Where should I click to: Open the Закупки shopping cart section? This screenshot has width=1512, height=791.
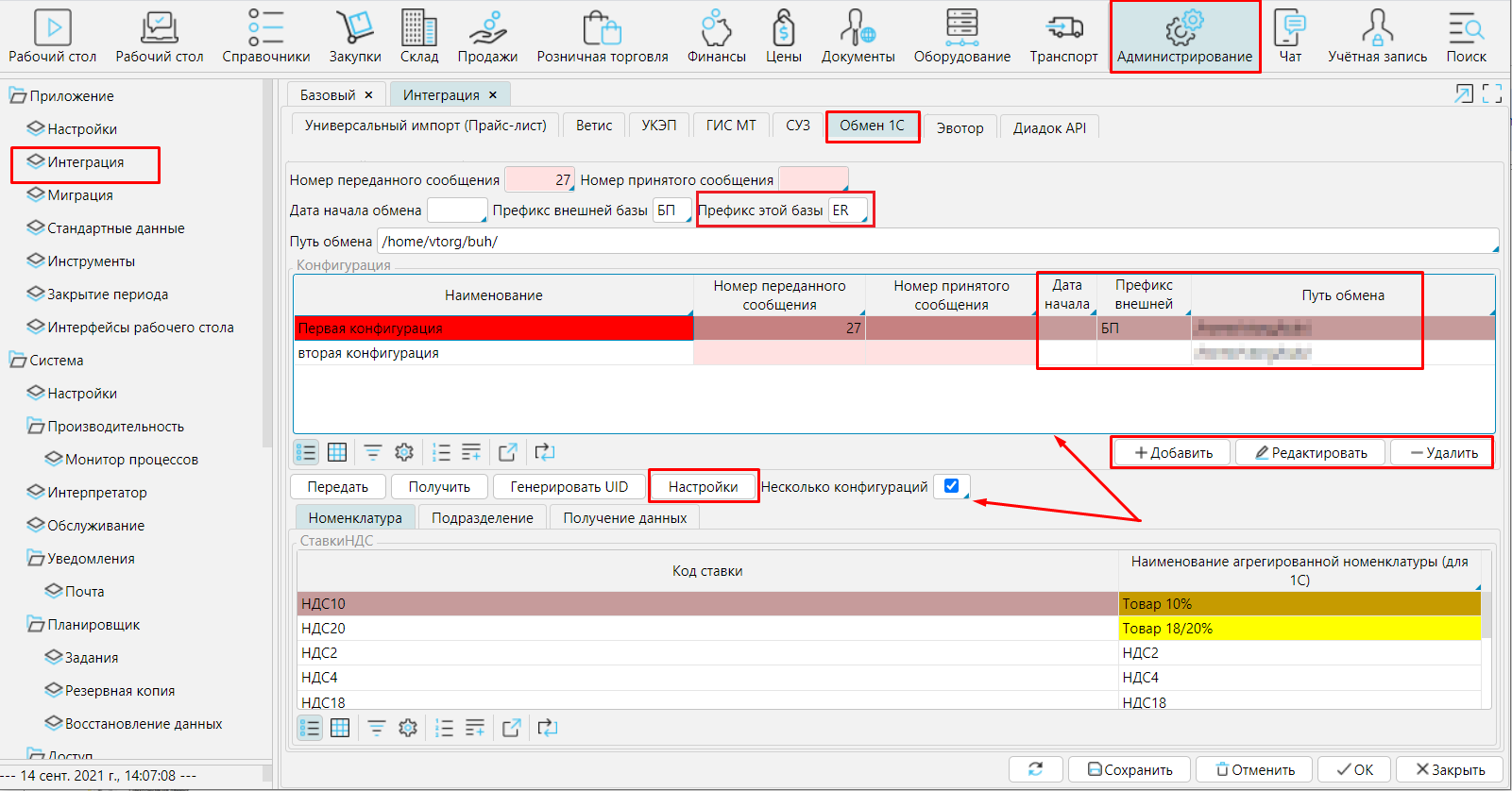(x=355, y=37)
